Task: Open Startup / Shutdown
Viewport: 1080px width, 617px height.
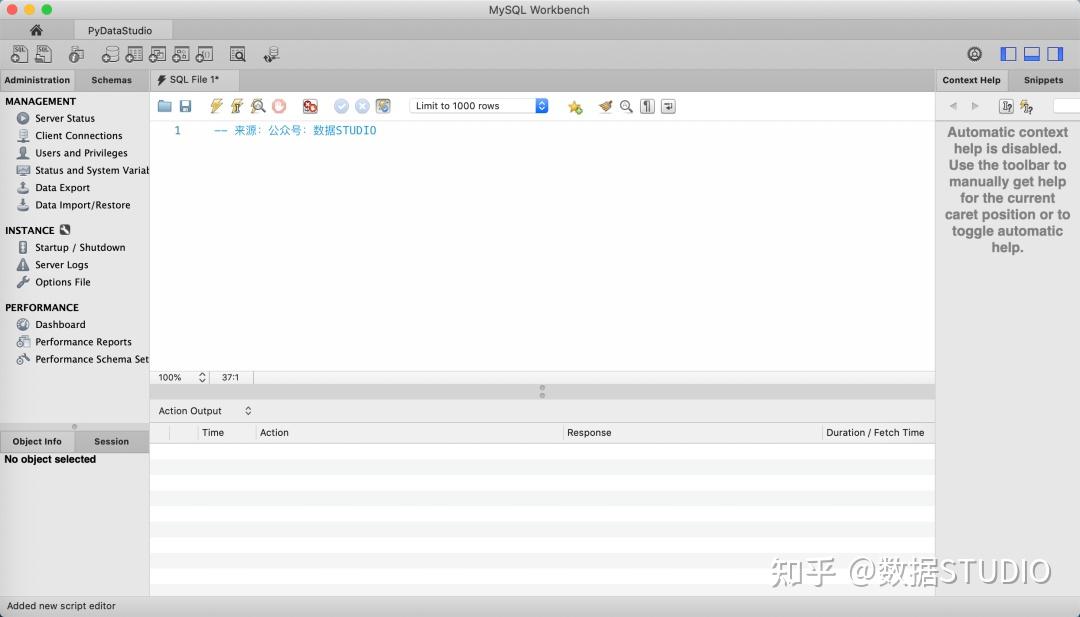Action: pos(80,247)
